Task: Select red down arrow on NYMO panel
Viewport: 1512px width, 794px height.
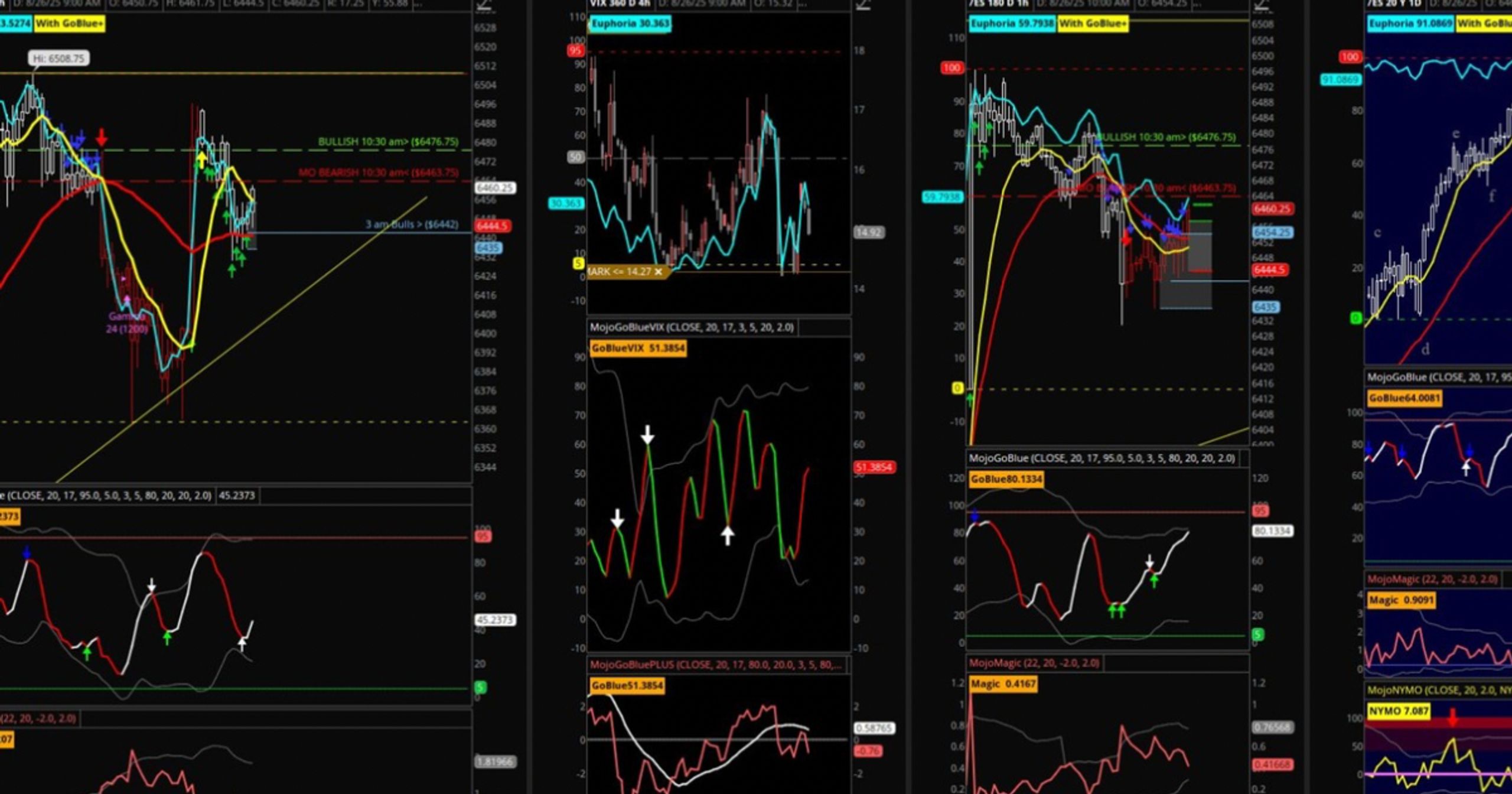Action: pyautogui.click(x=1452, y=718)
